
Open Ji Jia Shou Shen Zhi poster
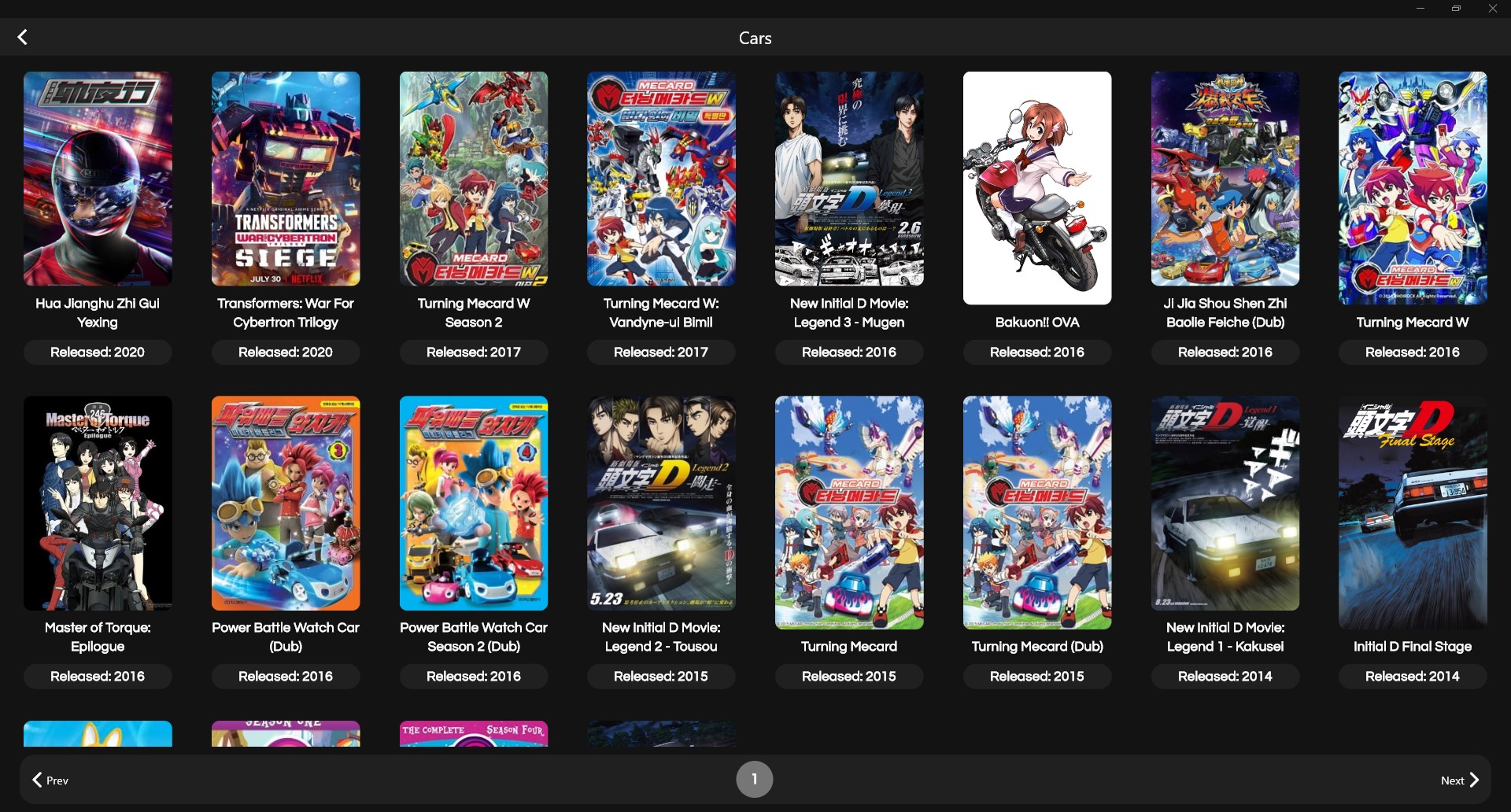[1225, 179]
